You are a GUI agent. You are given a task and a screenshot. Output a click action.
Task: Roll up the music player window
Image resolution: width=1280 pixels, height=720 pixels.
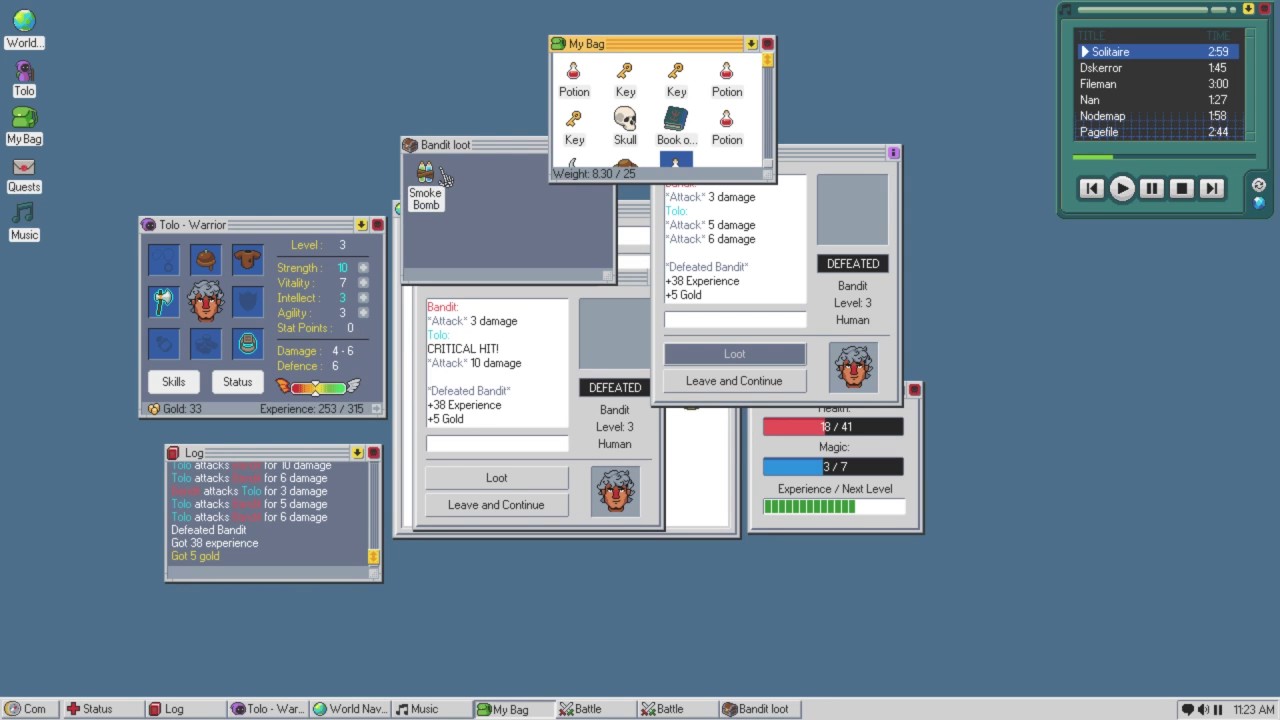pos(1248,9)
